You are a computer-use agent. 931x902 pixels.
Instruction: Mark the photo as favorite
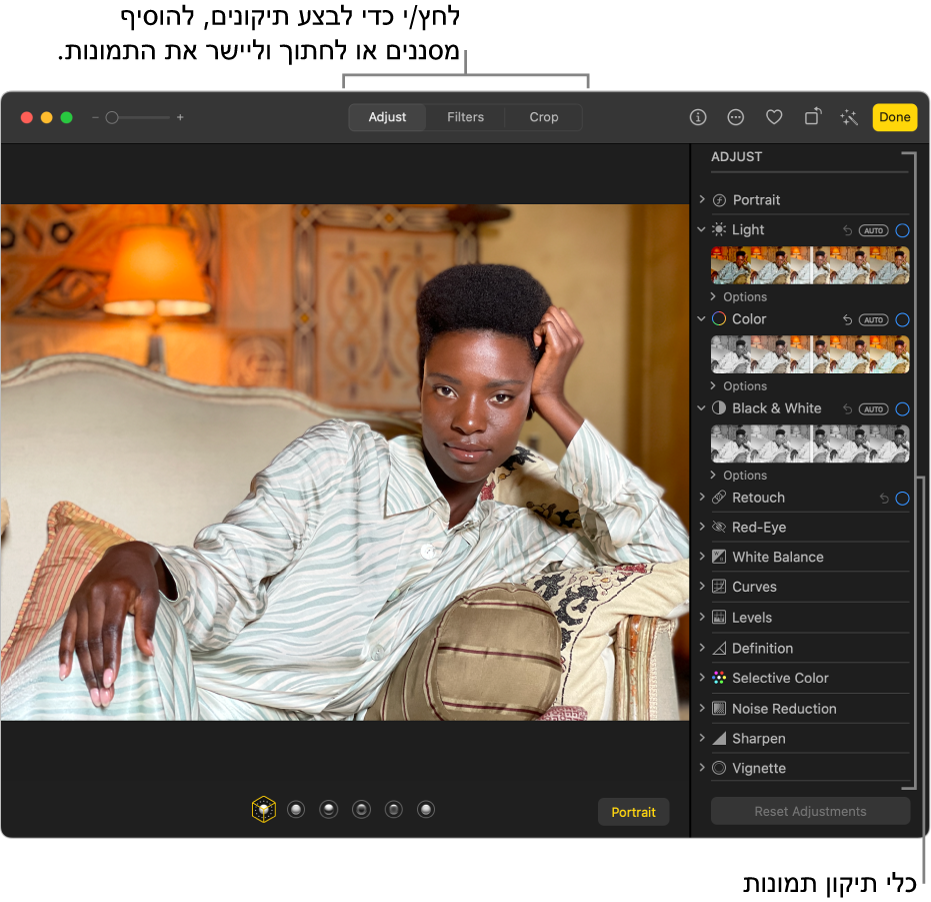[773, 117]
